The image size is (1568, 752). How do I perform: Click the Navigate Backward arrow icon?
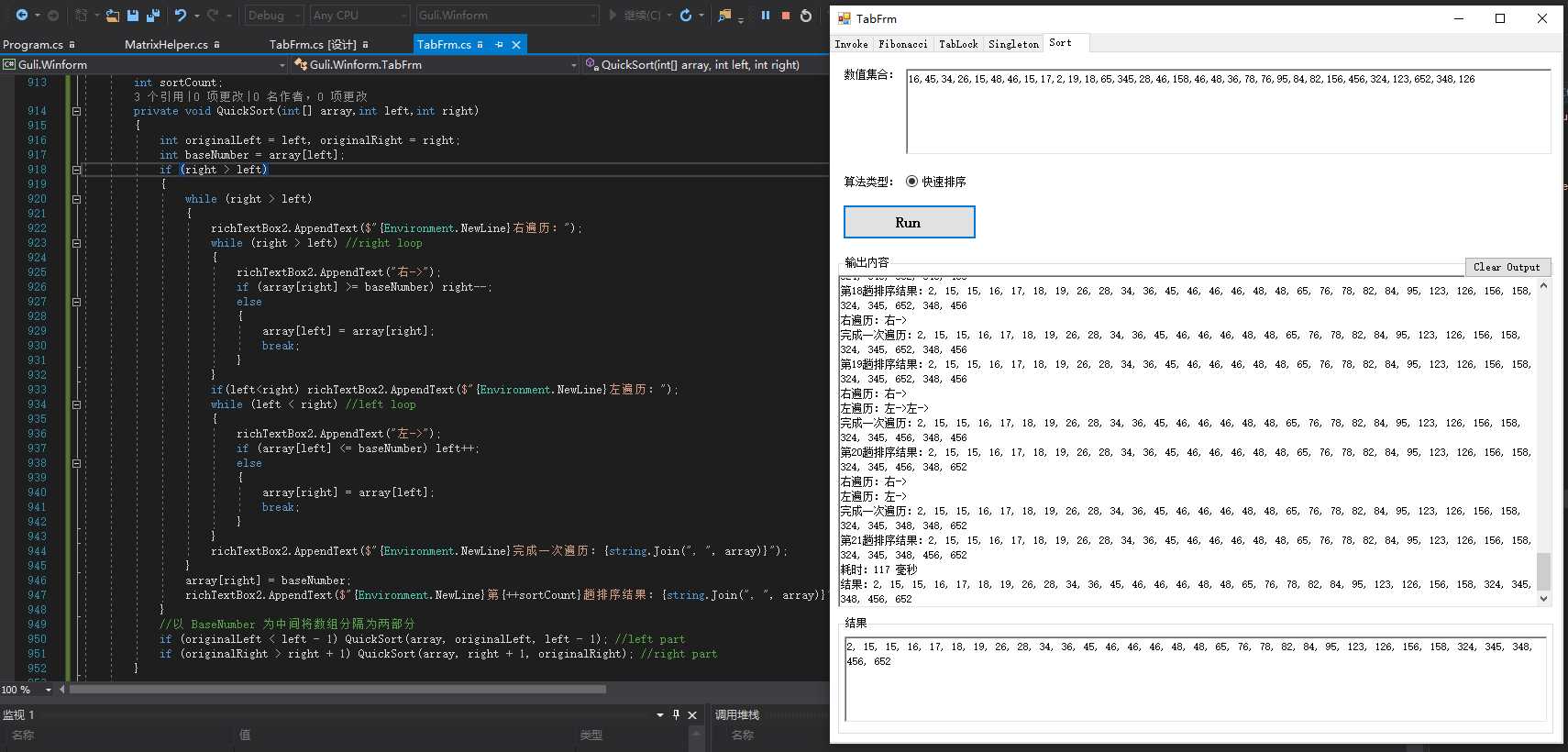(21, 16)
